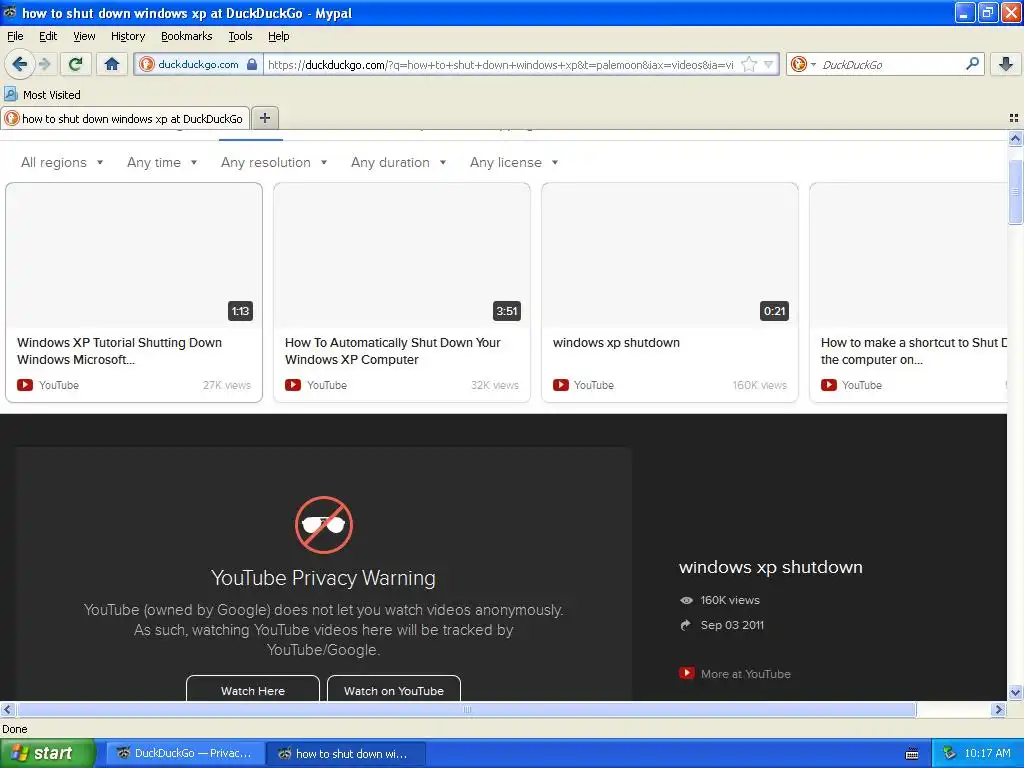
Task: Open the History menu
Action: tap(127, 36)
